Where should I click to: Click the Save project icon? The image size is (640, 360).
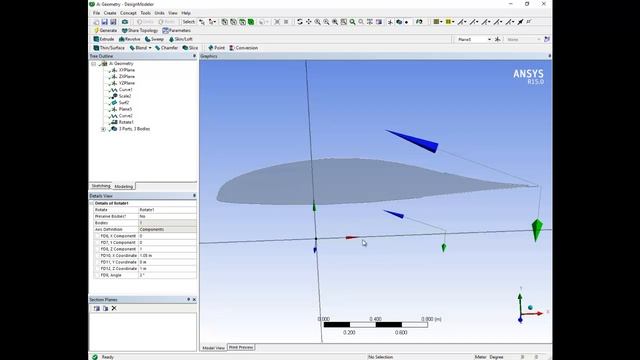(x=104, y=22)
